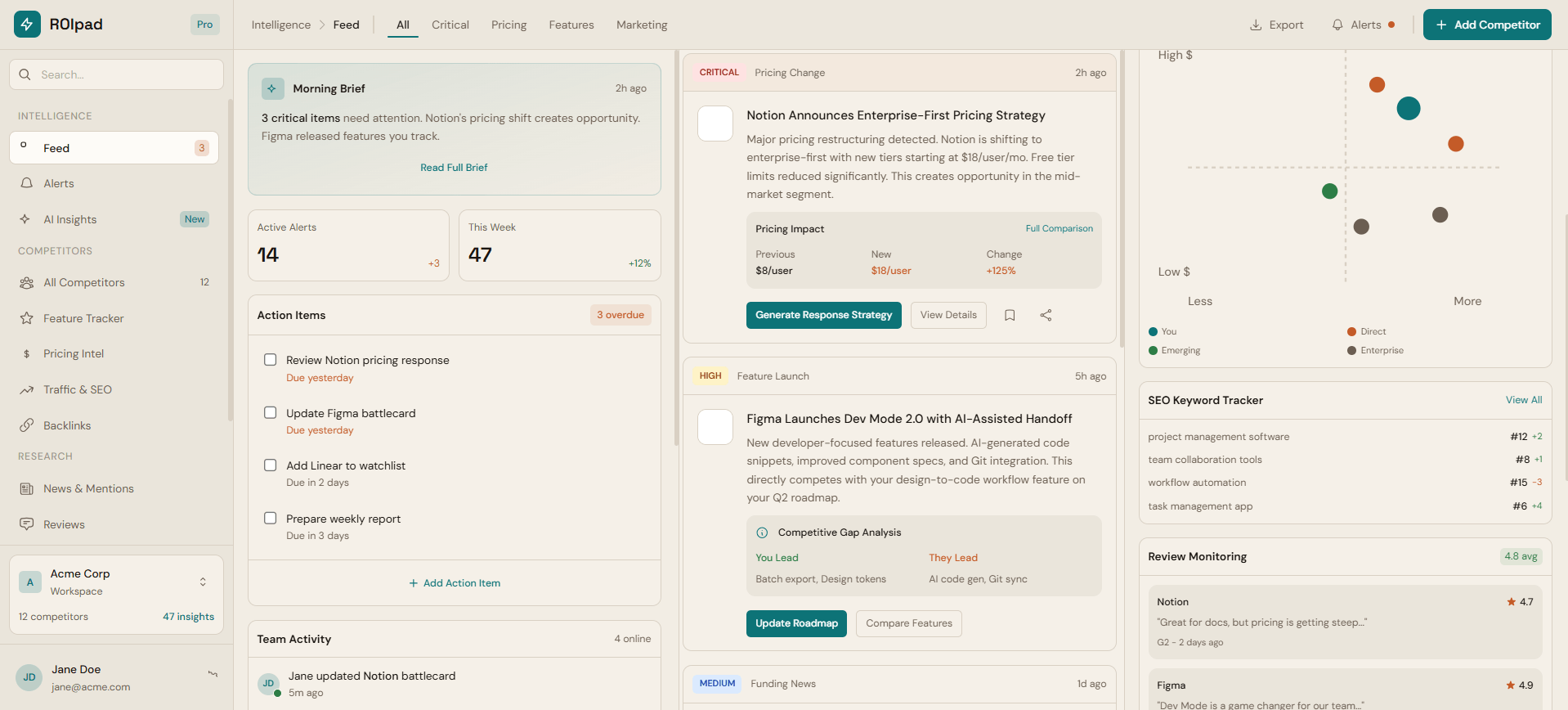
Task: Click the AI Insights sparkle icon
Action: tap(25, 219)
